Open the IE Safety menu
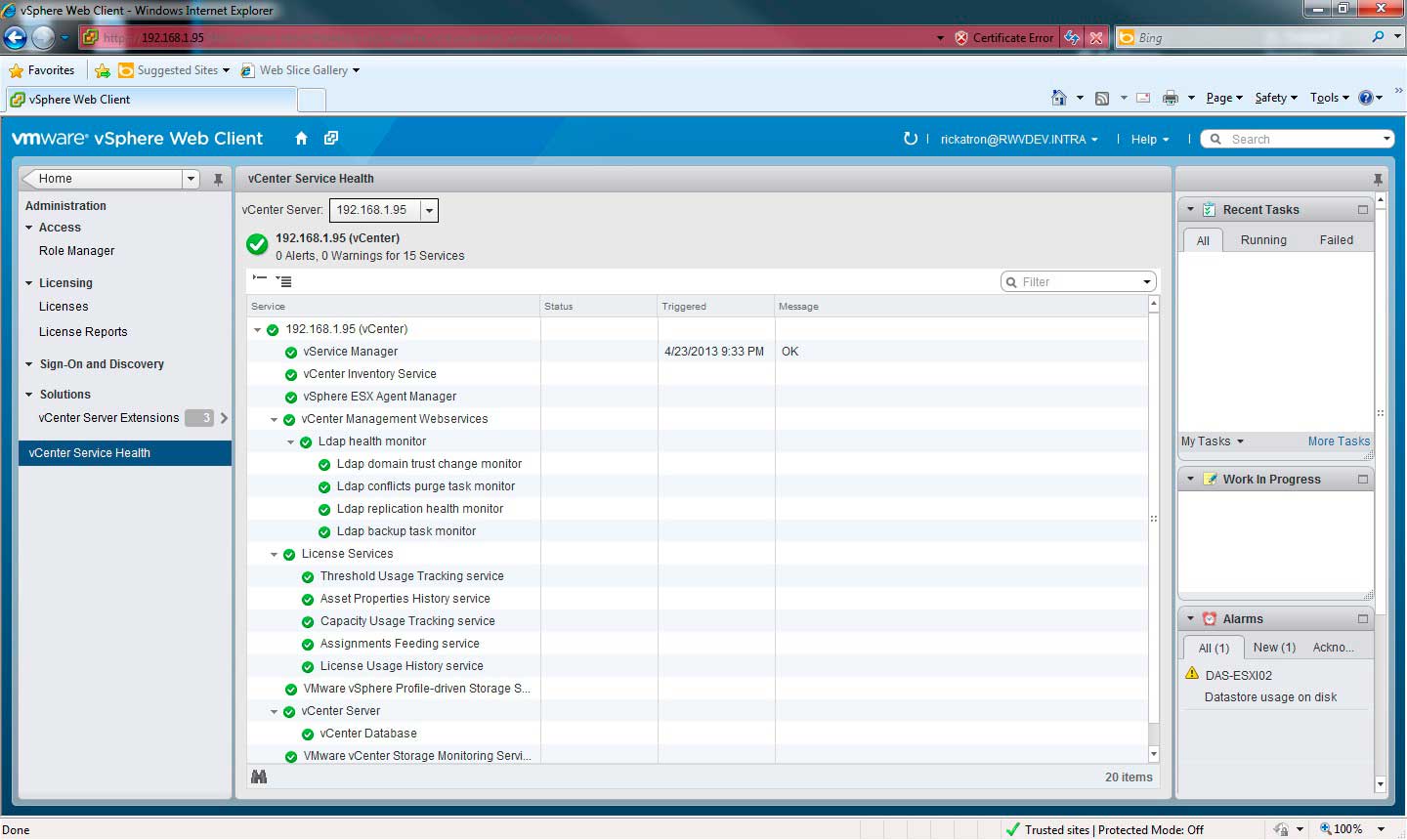Screen dimensions: 1407x840 pyautogui.click(x=1276, y=98)
